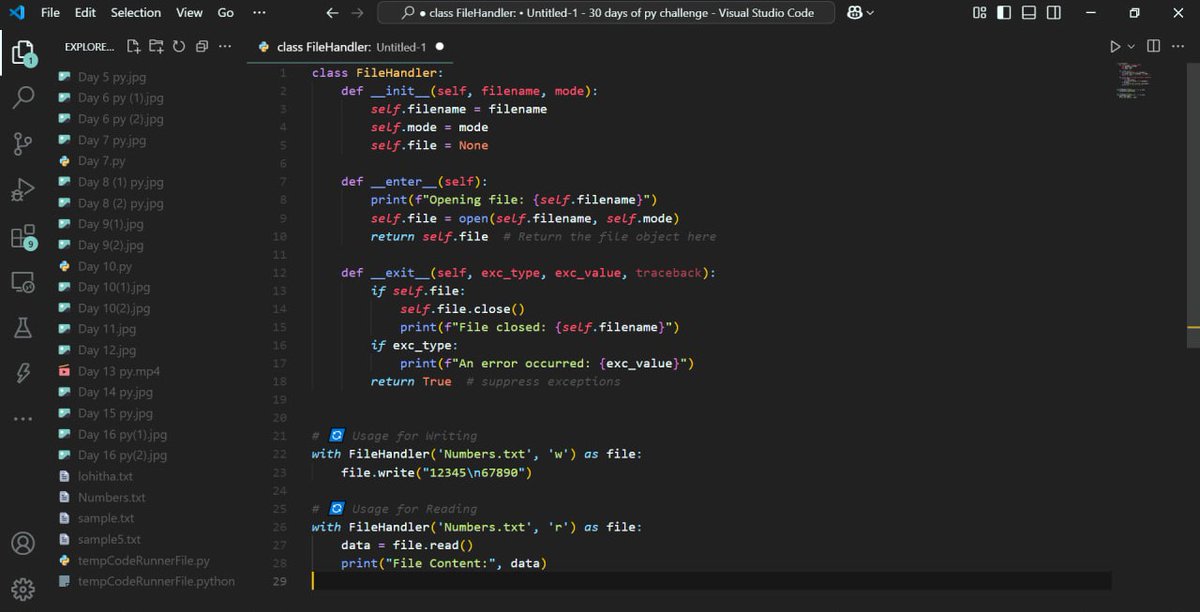Open Day 12.jpg image
This screenshot has width=1200, height=612.
pos(108,350)
